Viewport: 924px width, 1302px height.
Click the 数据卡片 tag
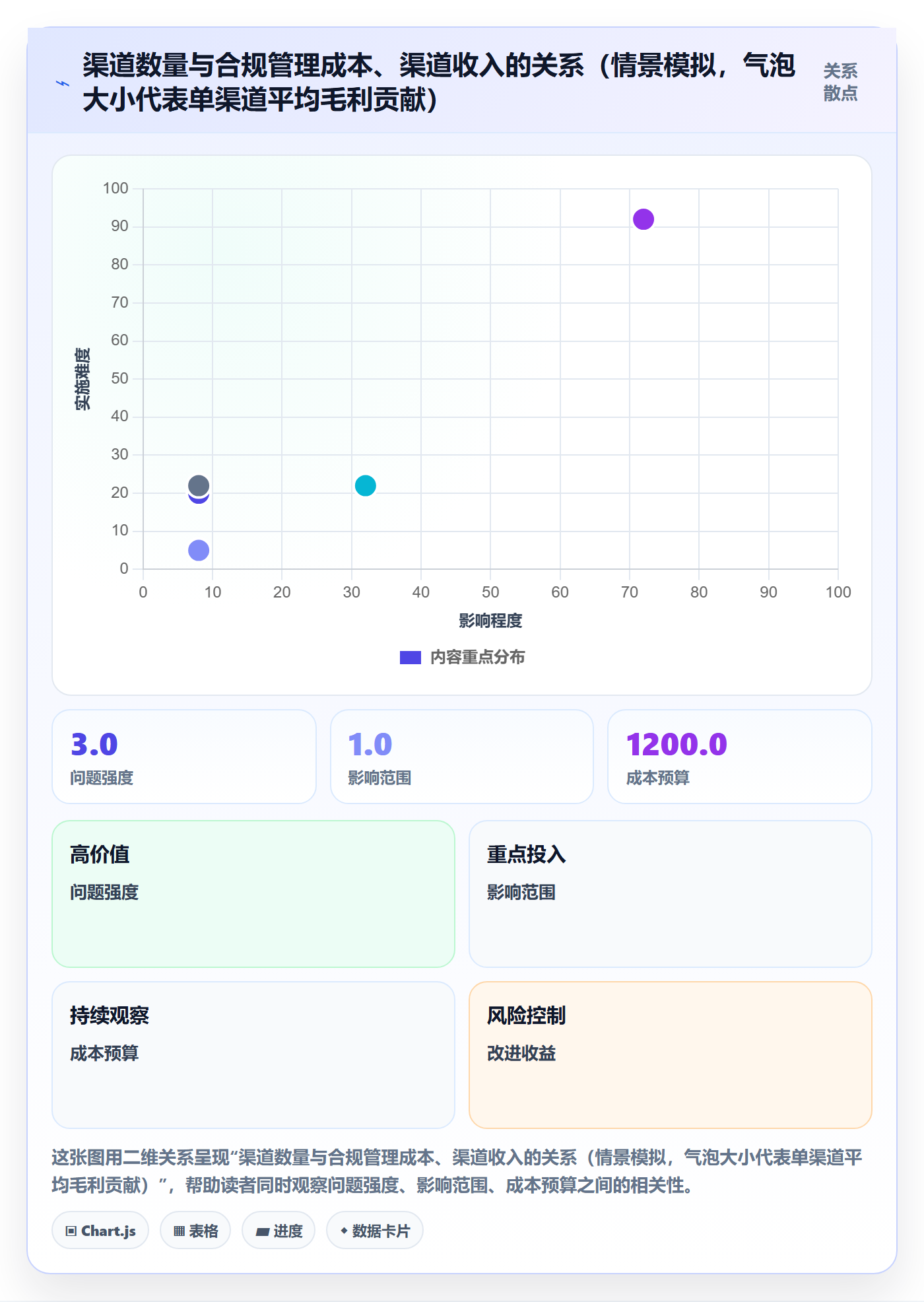coord(375,1231)
